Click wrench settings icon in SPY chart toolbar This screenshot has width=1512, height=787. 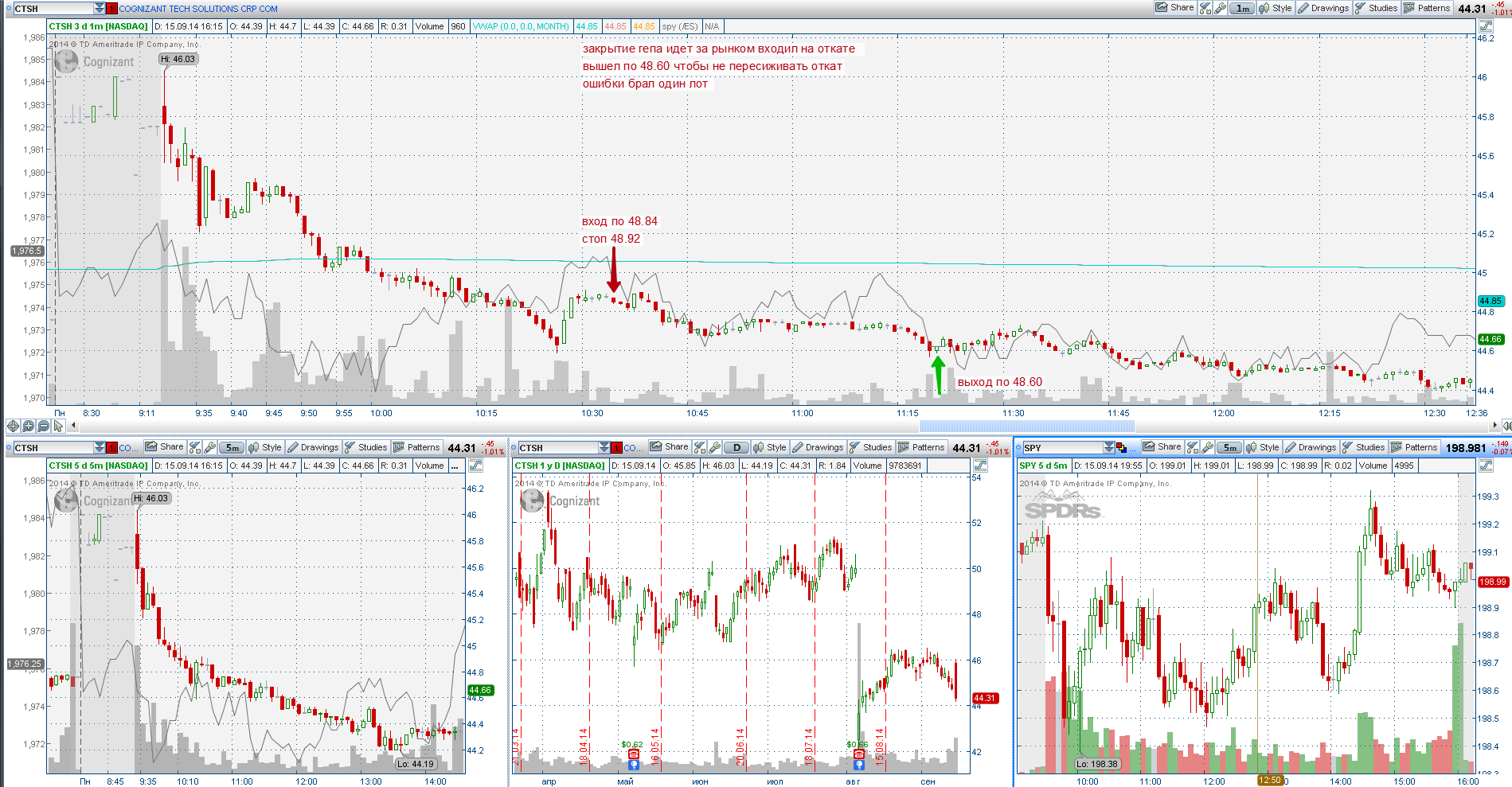click(1207, 447)
